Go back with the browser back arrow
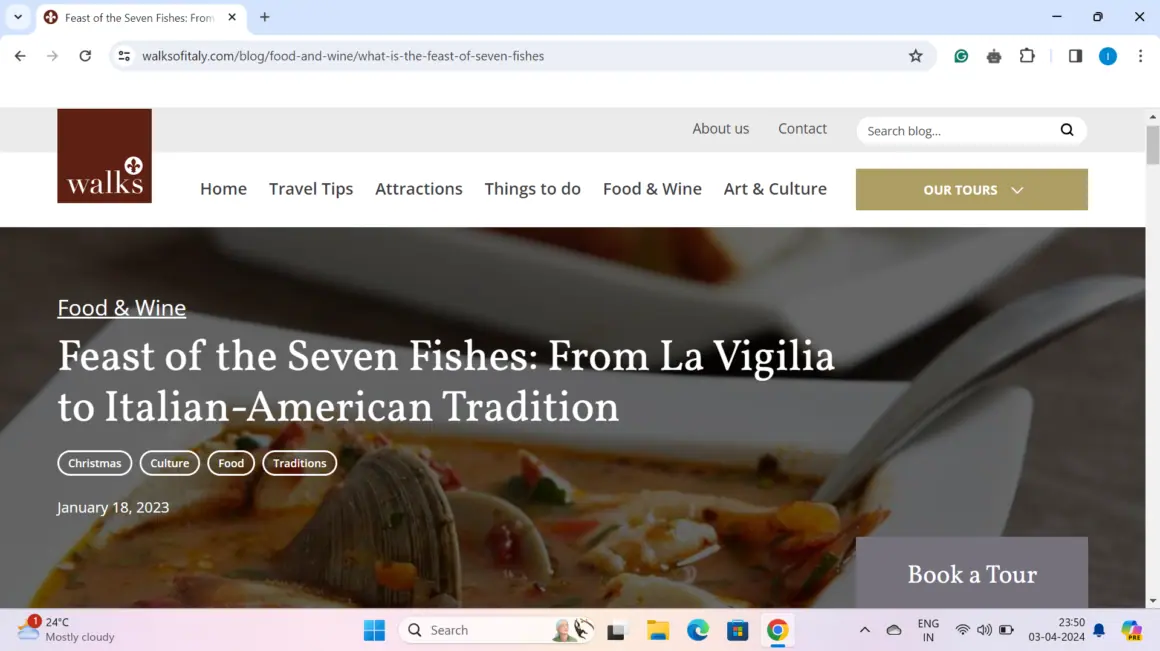This screenshot has height=651, width=1160. click(20, 56)
